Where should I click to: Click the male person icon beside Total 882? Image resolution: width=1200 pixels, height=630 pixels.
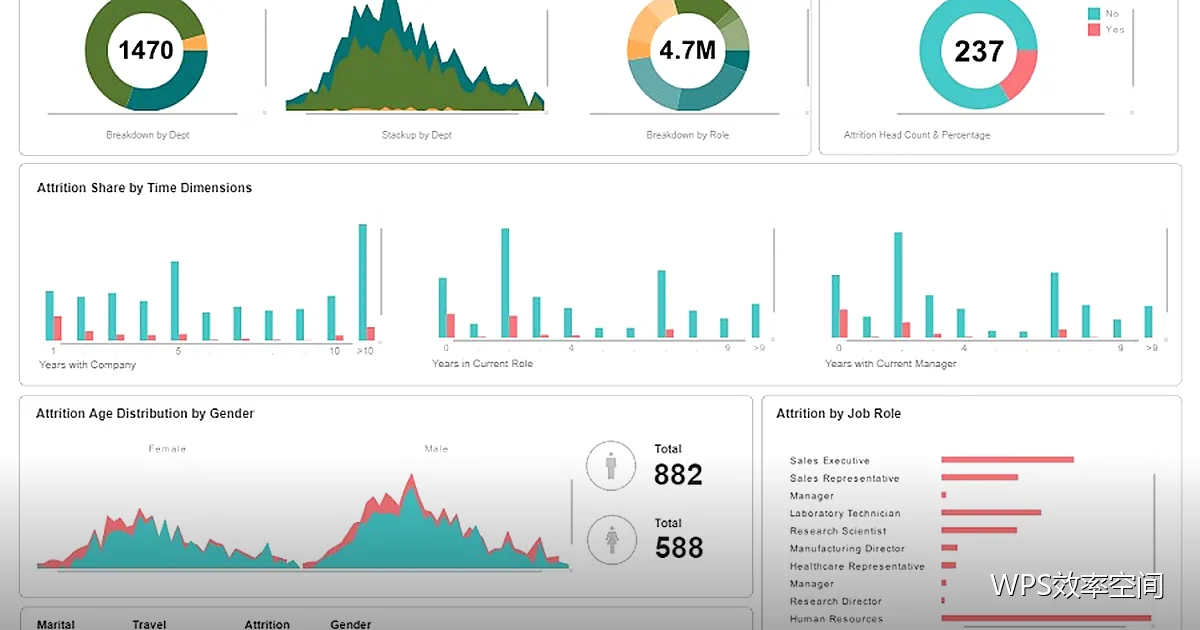tap(611, 466)
